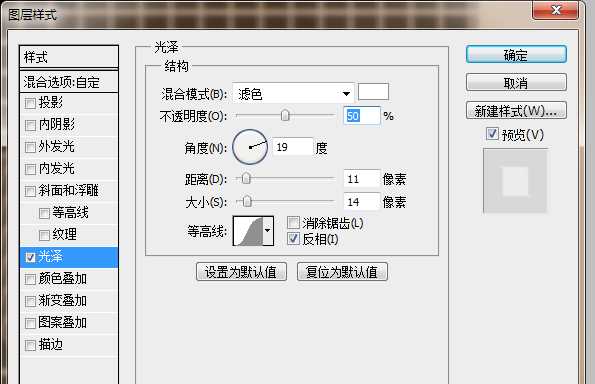
Task: Uncheck the 光泽 satin checkbox
Action: point(30,257)
